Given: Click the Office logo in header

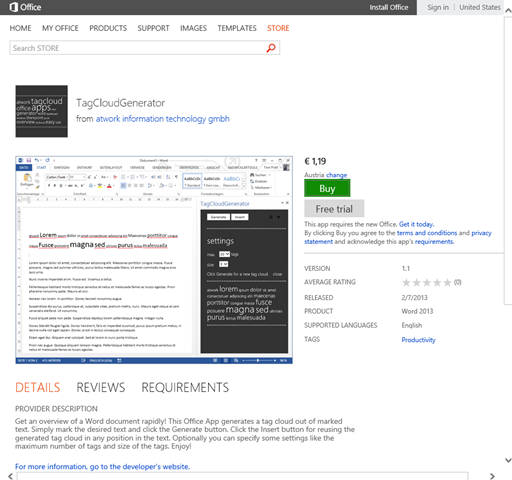Looking at the screenshot, I should 25,7.
